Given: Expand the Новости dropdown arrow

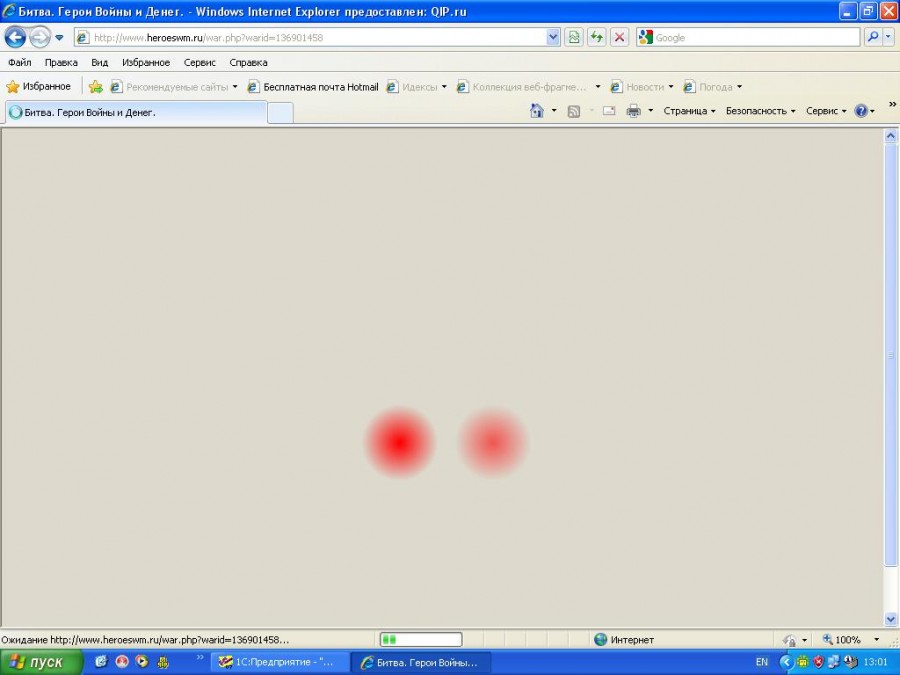Looking at the screenshot, I should 670,87.
